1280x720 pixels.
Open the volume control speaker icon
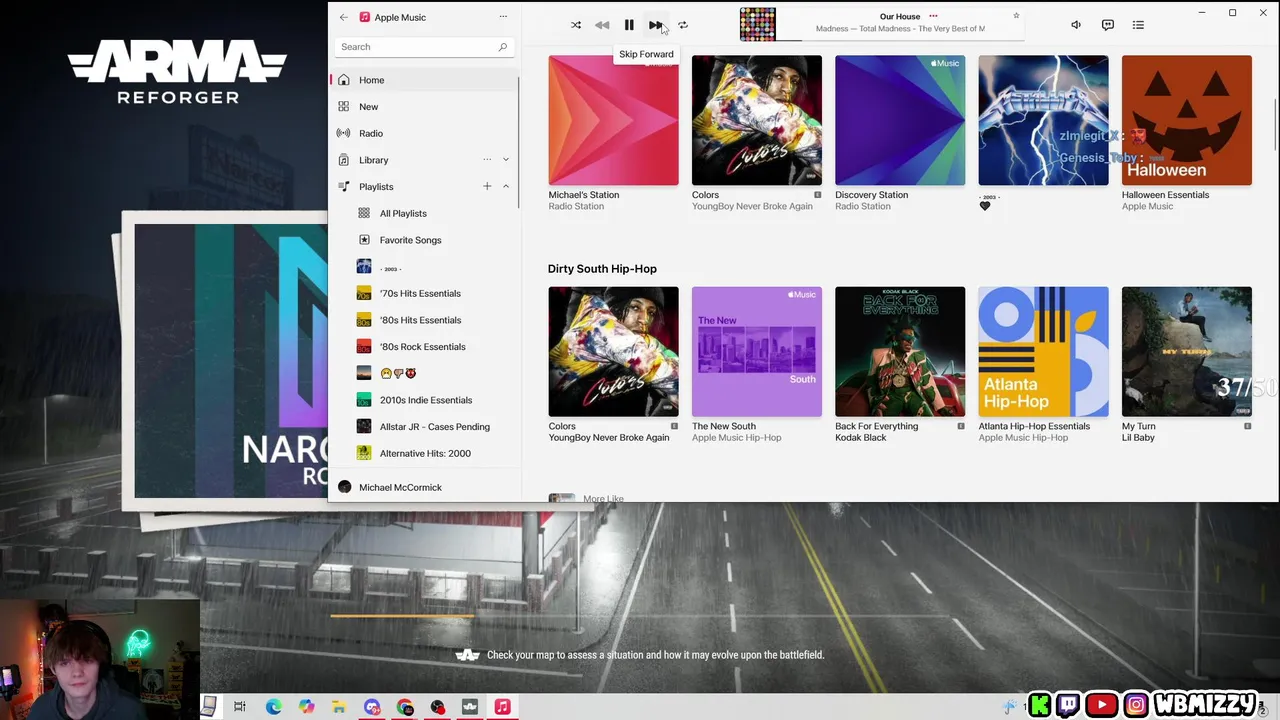(1076, 25)
